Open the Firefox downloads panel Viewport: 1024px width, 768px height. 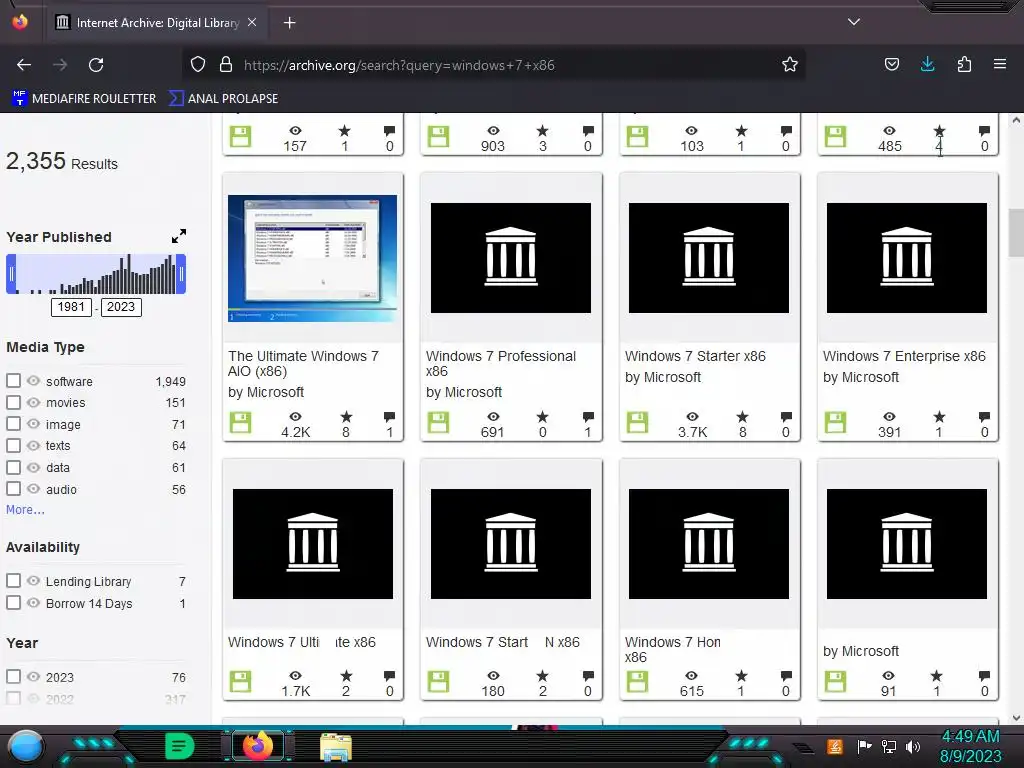click(x=927, y=65)
